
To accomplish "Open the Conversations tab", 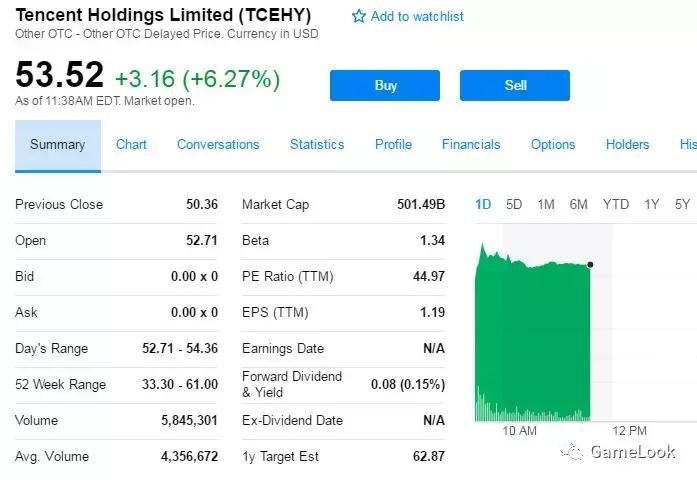I will tap(218, 145).
